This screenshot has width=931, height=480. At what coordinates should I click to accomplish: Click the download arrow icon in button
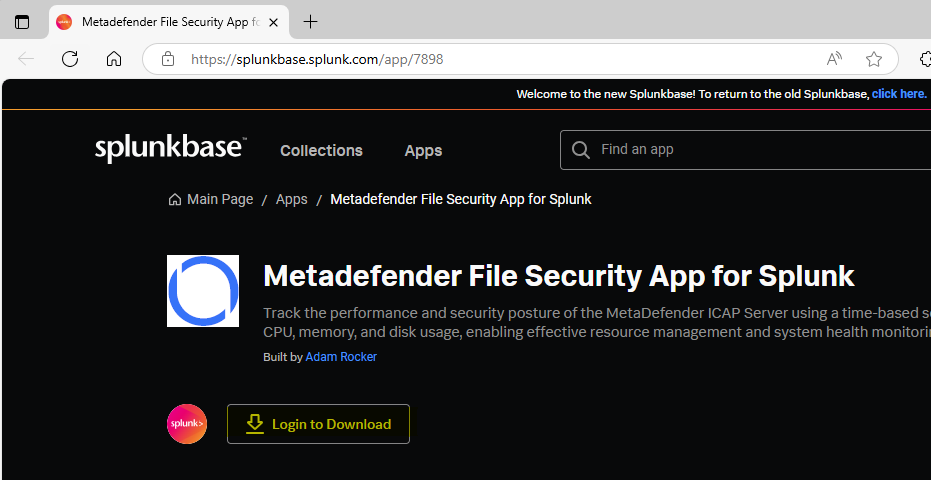click(x=255, y=424)
